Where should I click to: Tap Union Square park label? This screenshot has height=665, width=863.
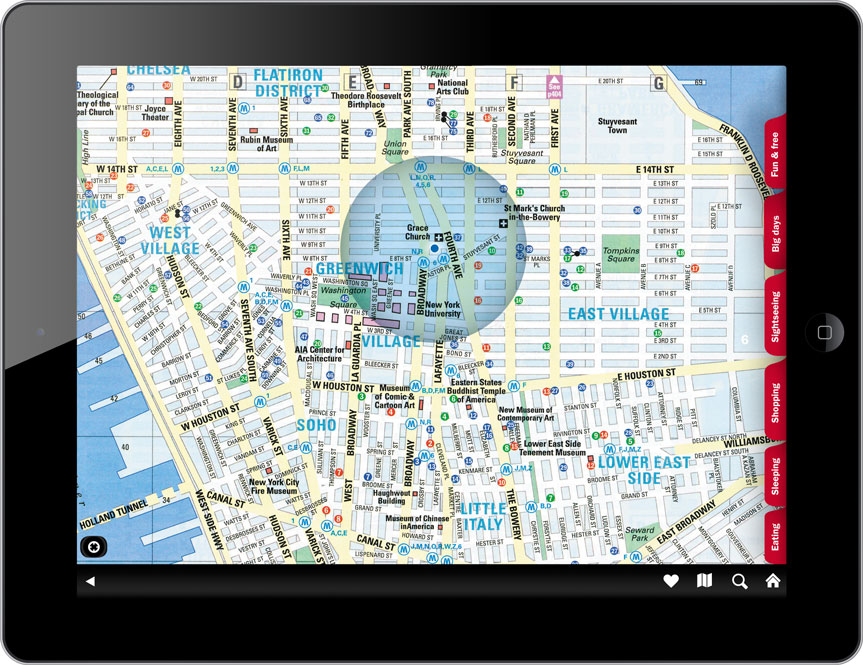pyautogui.click(x=395, y=148)
